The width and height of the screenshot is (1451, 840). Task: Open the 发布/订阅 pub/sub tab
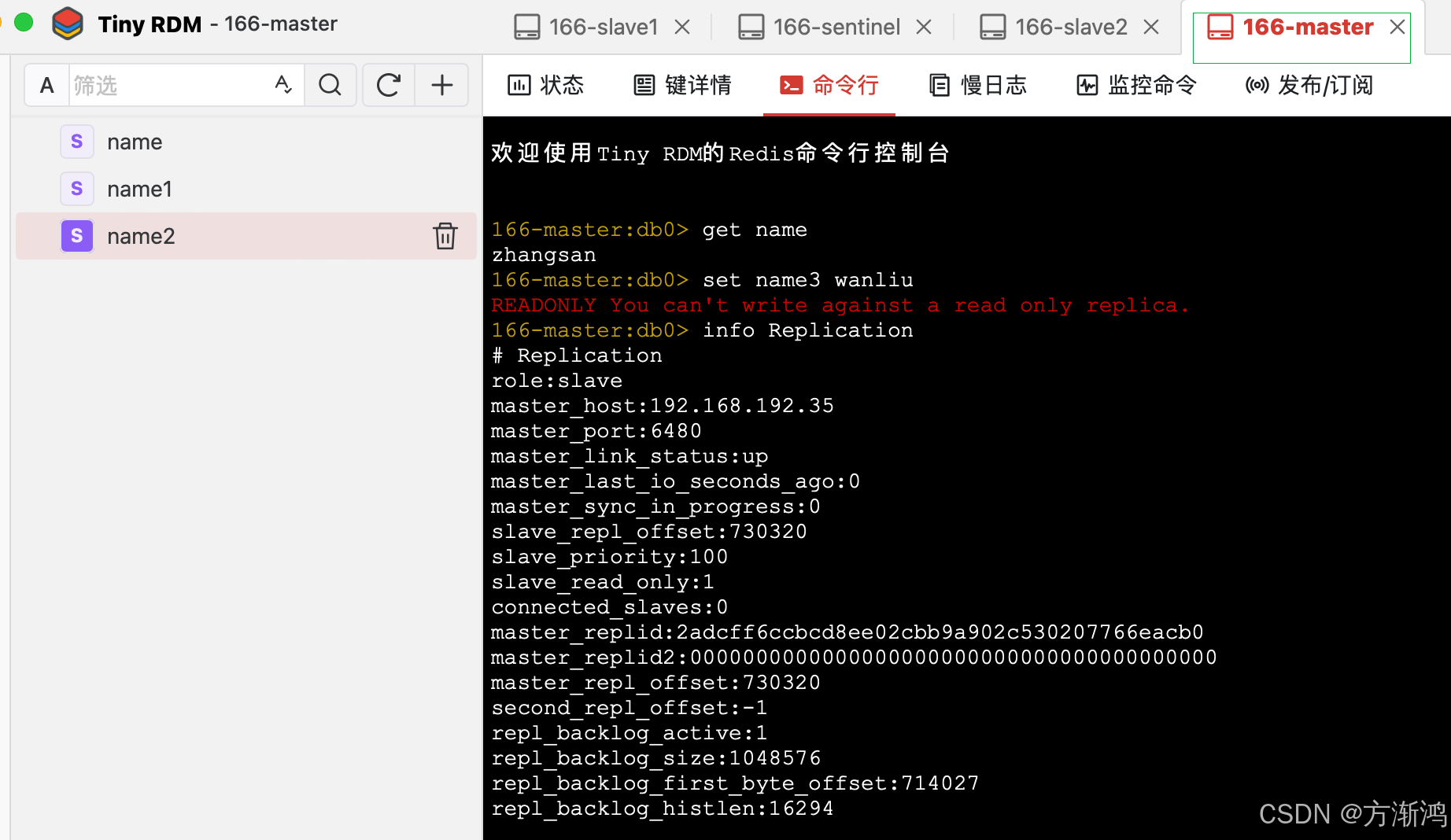tap(1309, 85)
